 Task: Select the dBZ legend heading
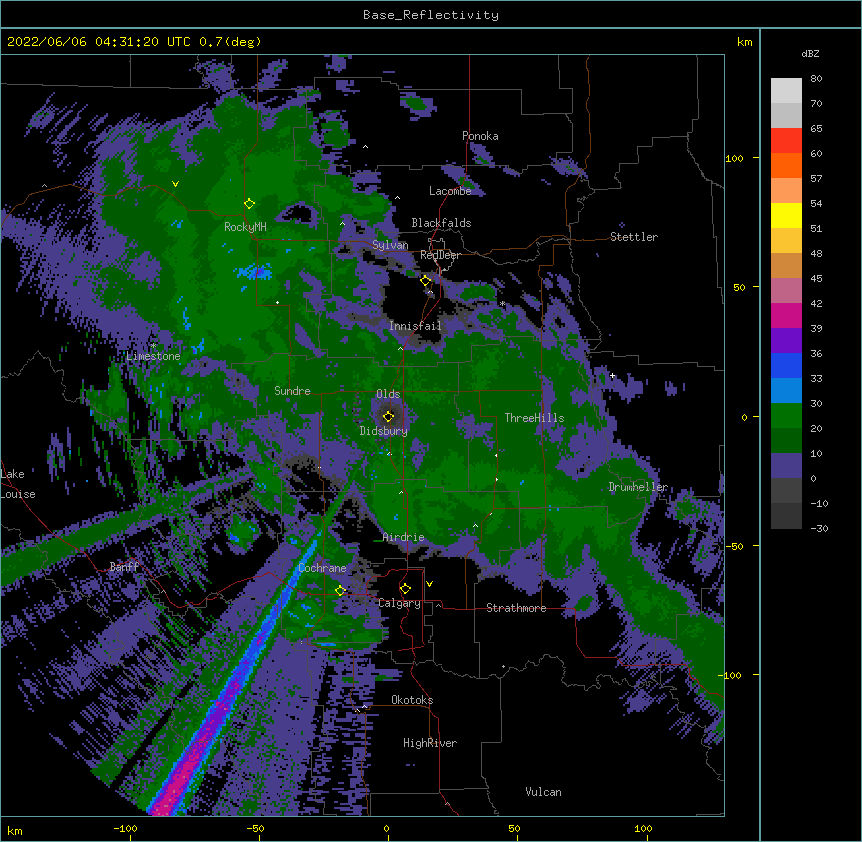click(810, 53)
